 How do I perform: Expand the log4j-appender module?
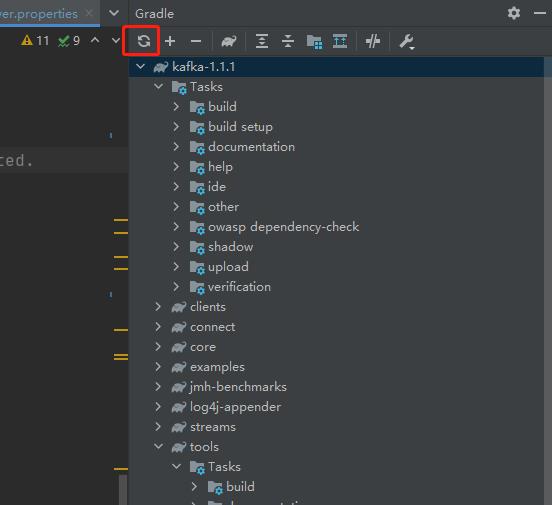[158, 407]
